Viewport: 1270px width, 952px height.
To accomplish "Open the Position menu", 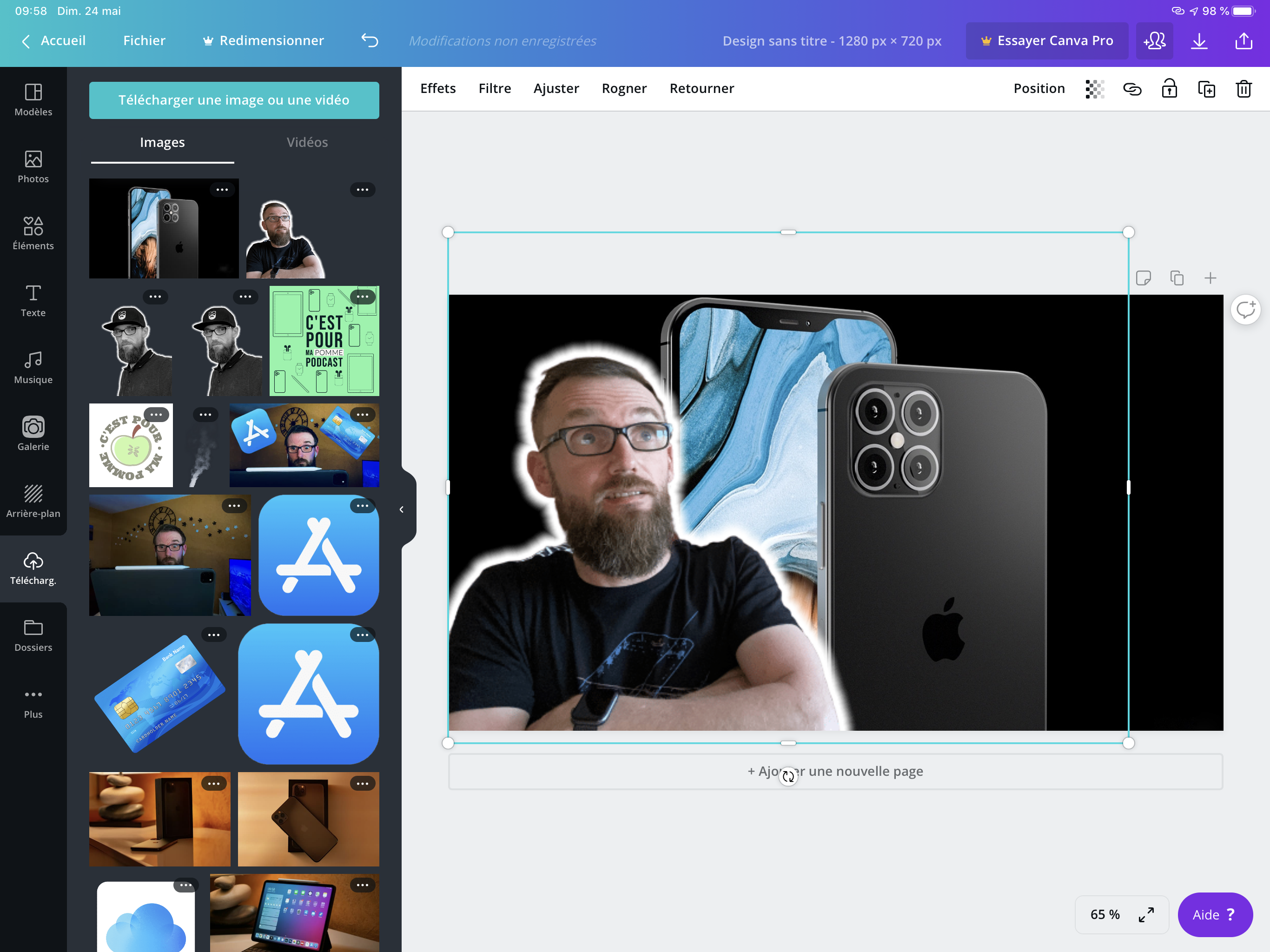I will click(1038, 88).
